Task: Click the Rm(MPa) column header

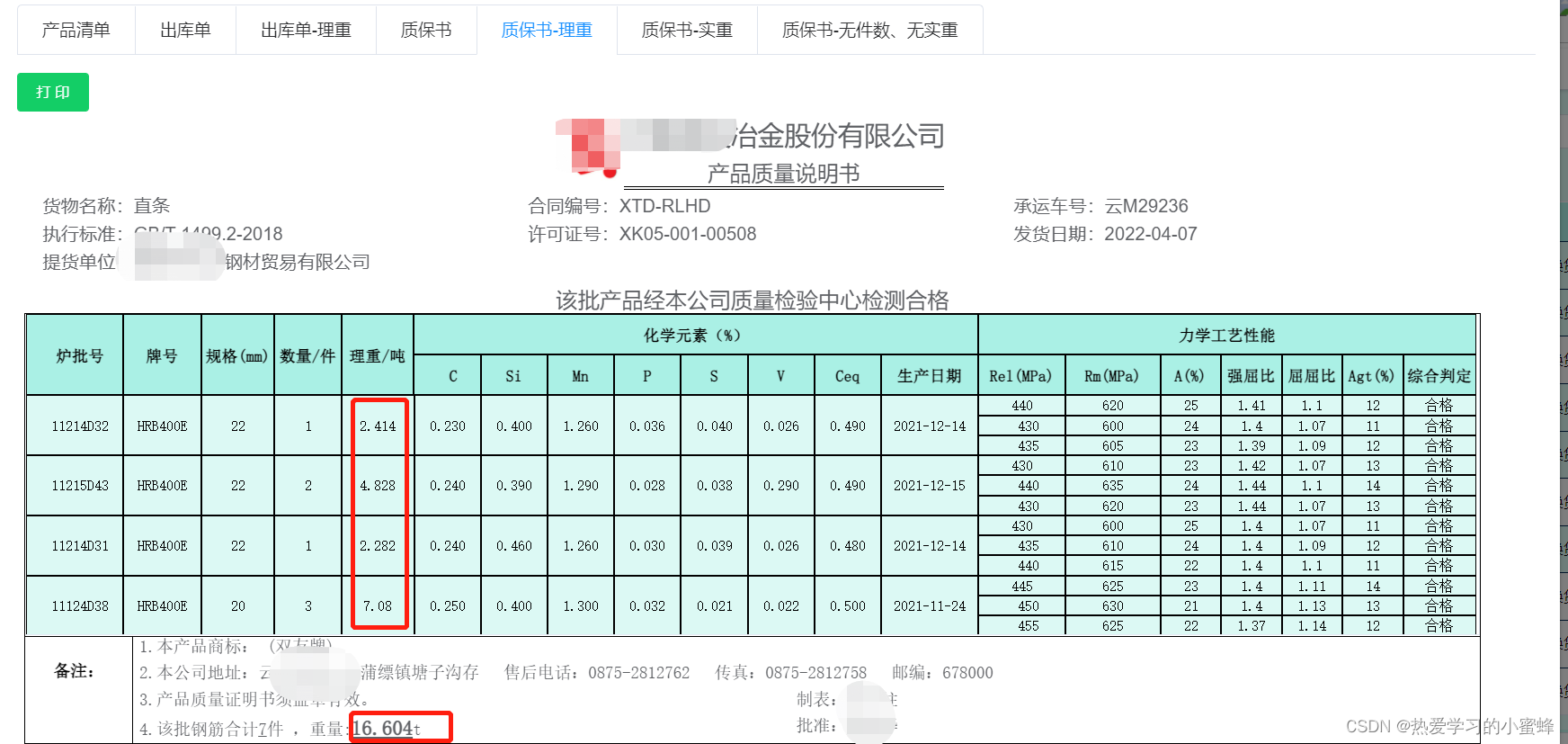Action: (1112, 375)
